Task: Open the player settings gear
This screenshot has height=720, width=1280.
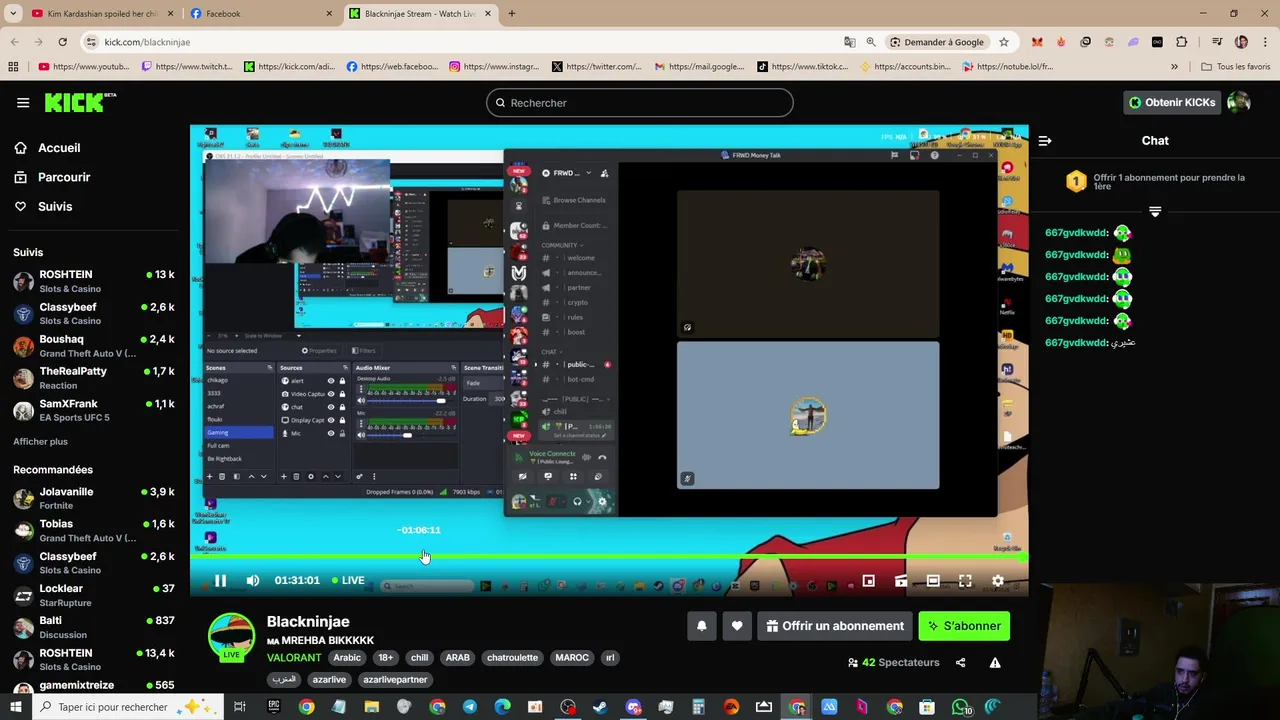Action: pyautogui.click(x=997, y=580)
